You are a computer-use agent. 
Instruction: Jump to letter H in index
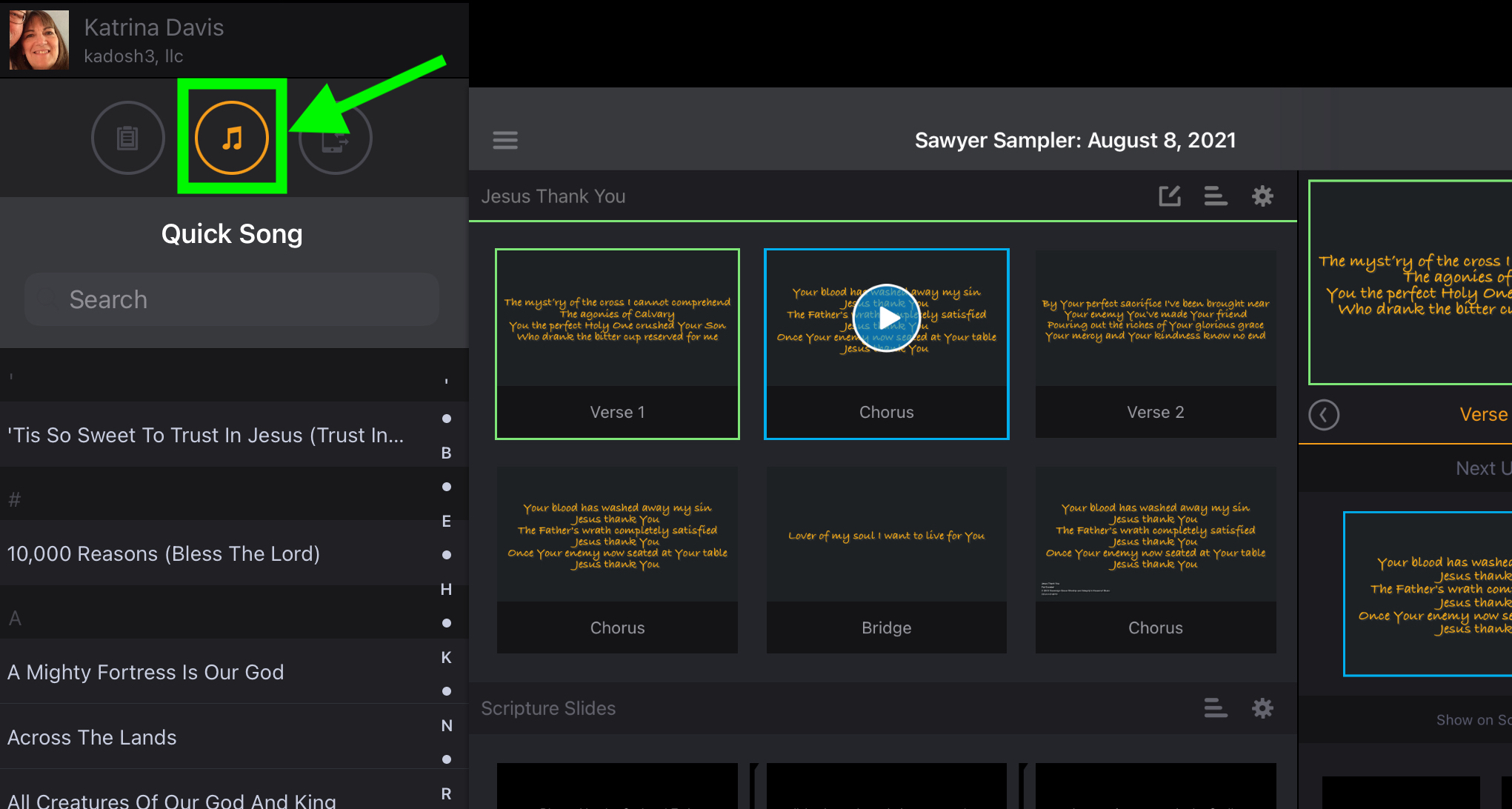pos(446,589)
